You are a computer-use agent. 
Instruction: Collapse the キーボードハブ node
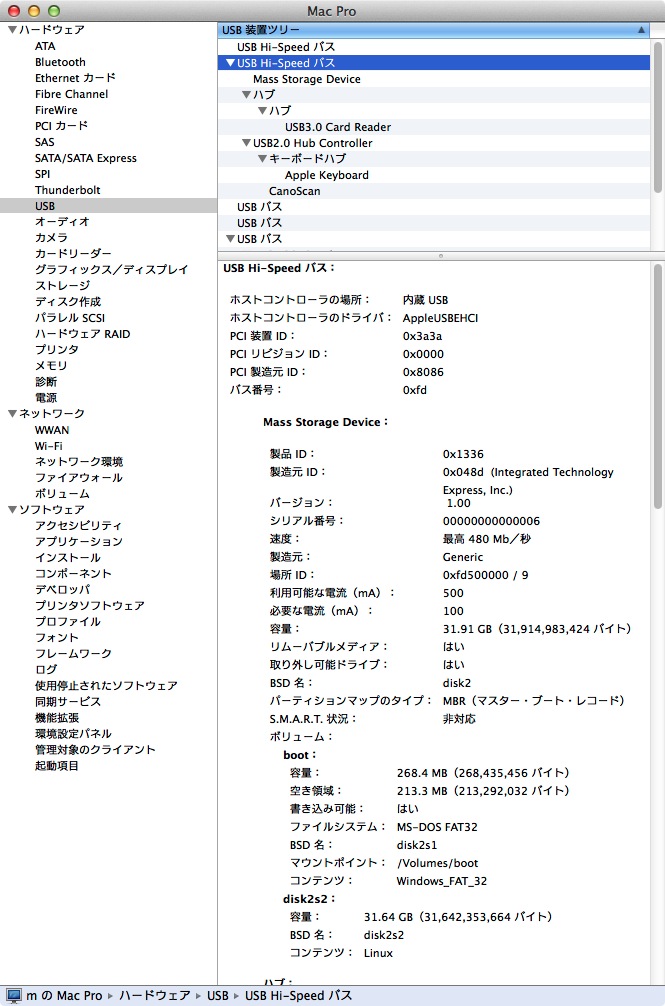click(262, 159)
